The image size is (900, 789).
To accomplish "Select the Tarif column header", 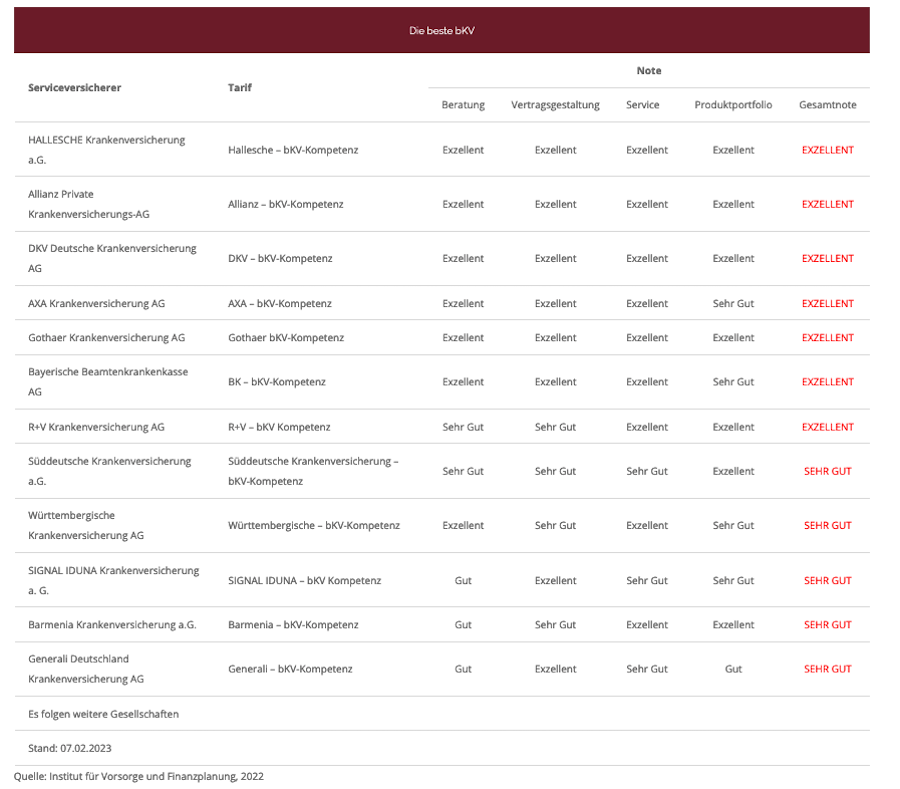I will (x=239, y=87).
